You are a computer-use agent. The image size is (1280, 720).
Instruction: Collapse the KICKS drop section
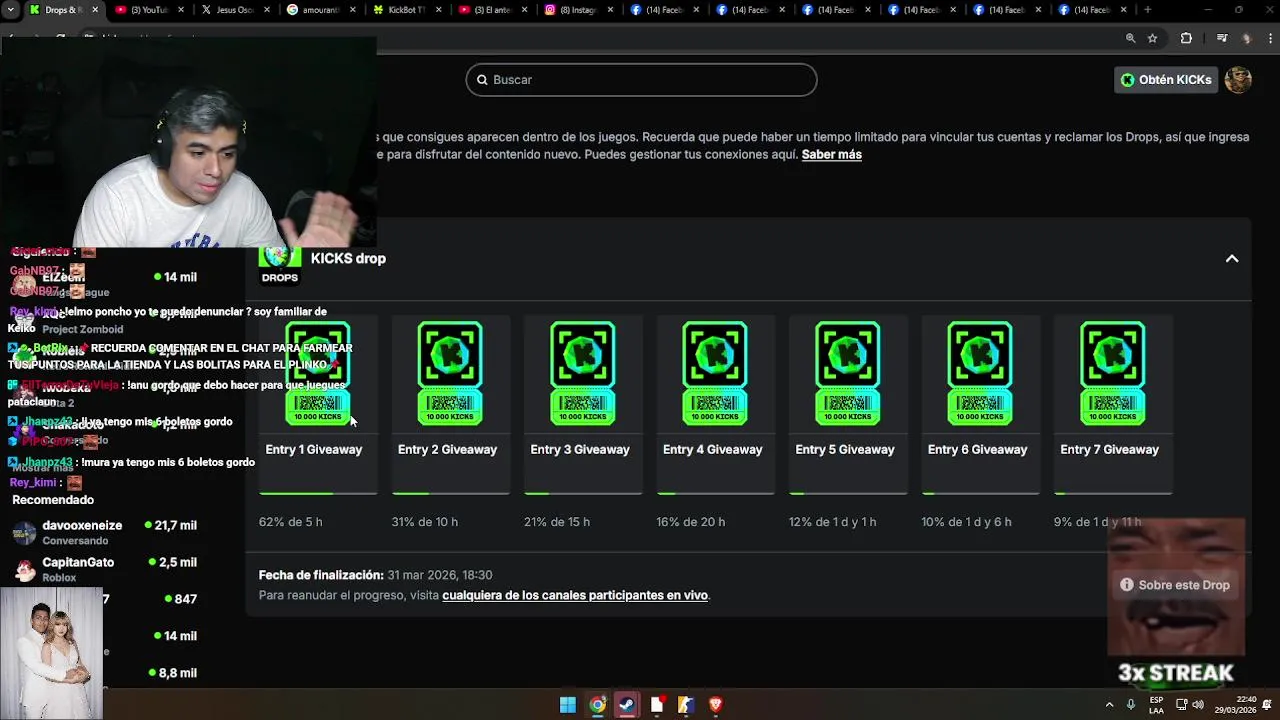point(1232,258)
